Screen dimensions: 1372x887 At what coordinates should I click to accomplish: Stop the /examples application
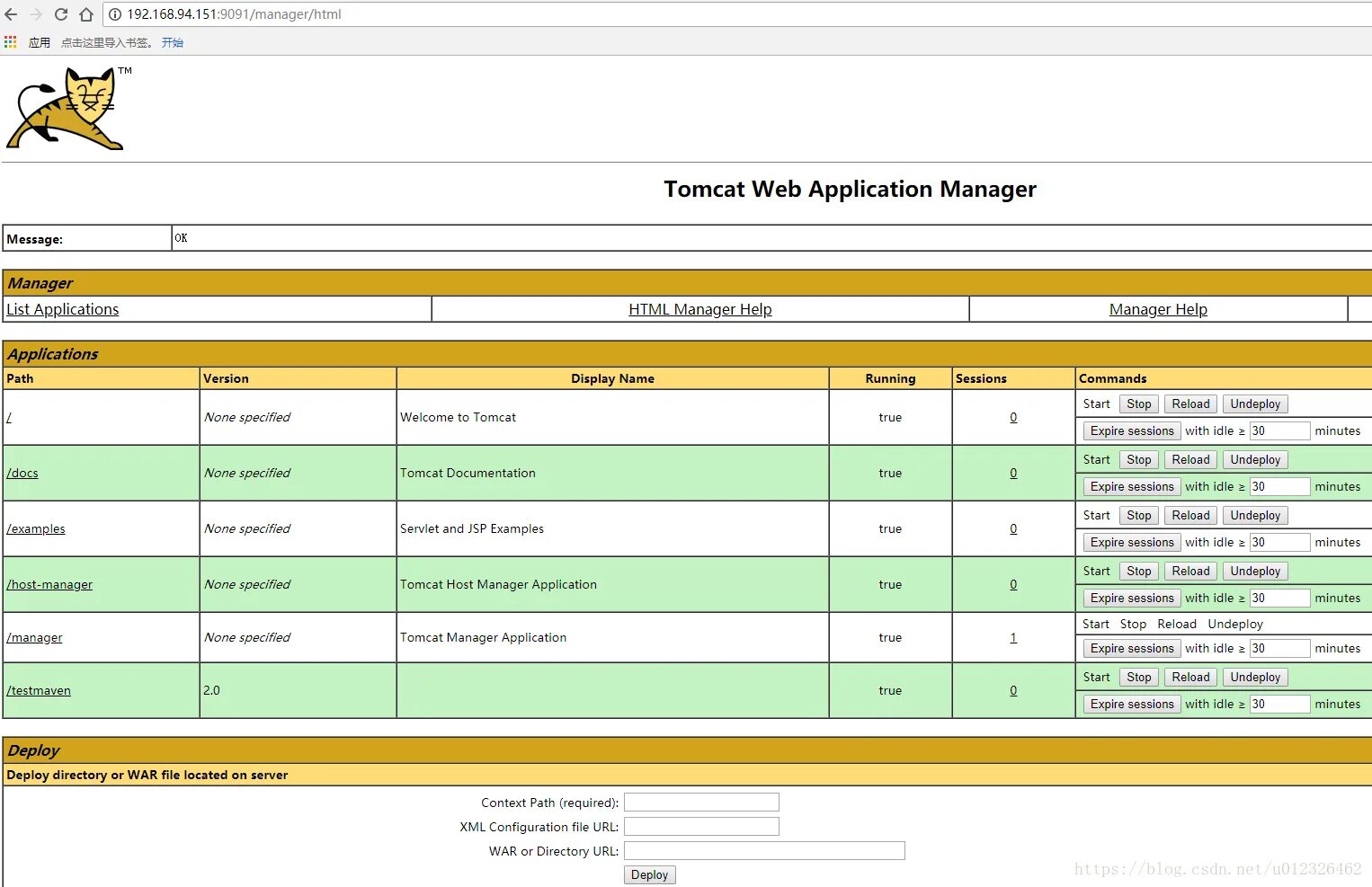[1139, 516]
